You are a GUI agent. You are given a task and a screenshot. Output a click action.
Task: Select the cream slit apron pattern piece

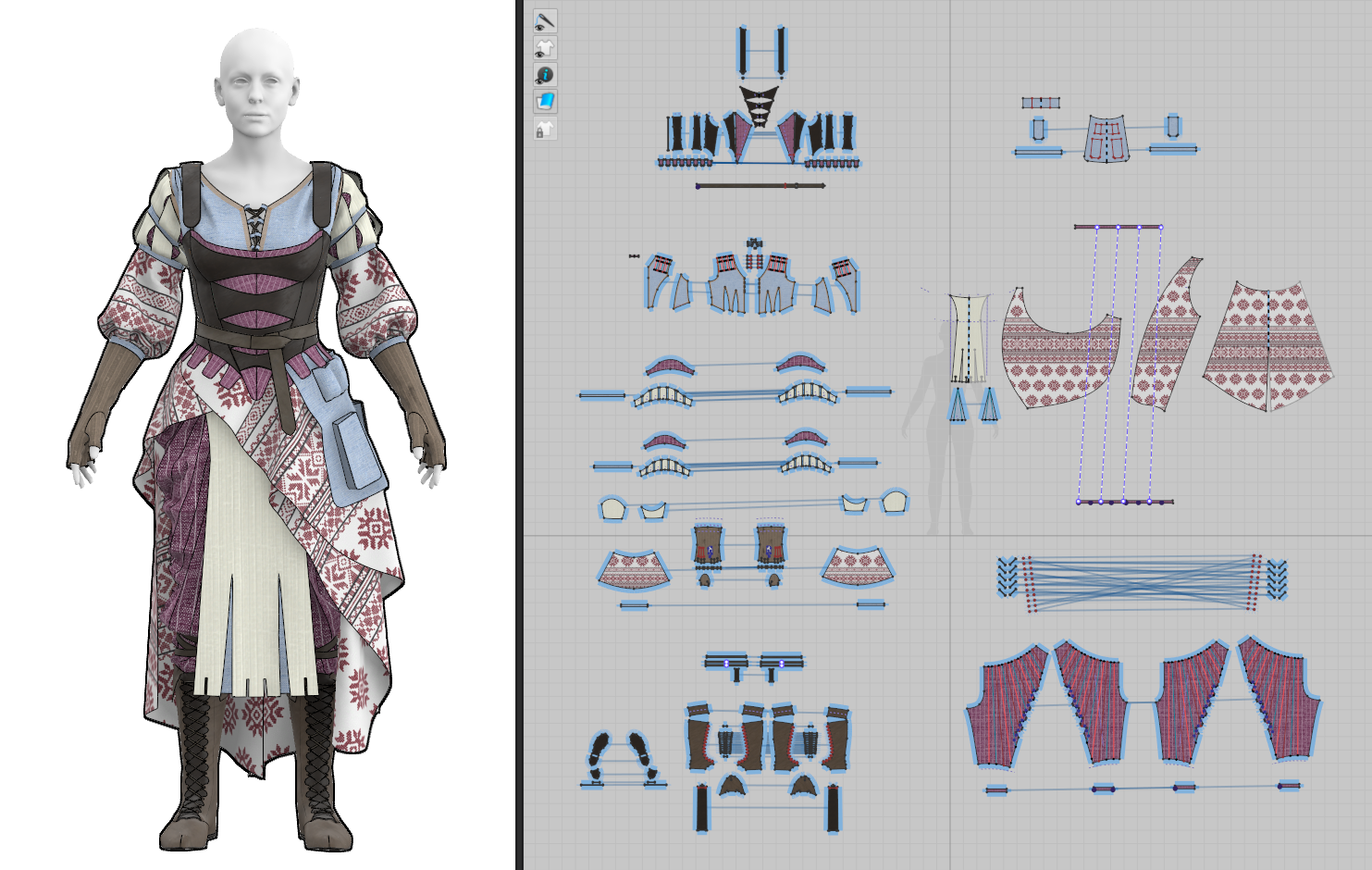[968, 338]
